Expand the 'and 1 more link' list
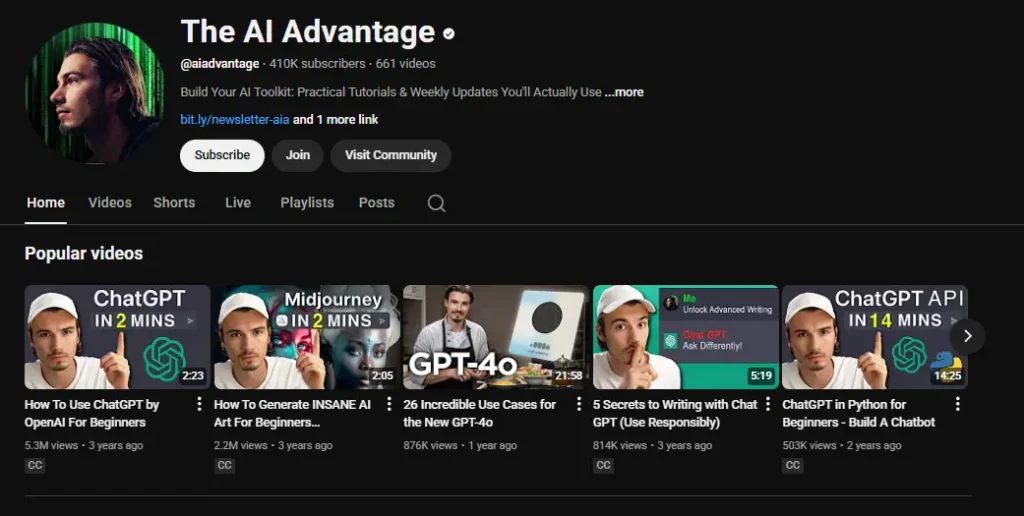The width and height of the screenshot is (1024, 516). 335,120
